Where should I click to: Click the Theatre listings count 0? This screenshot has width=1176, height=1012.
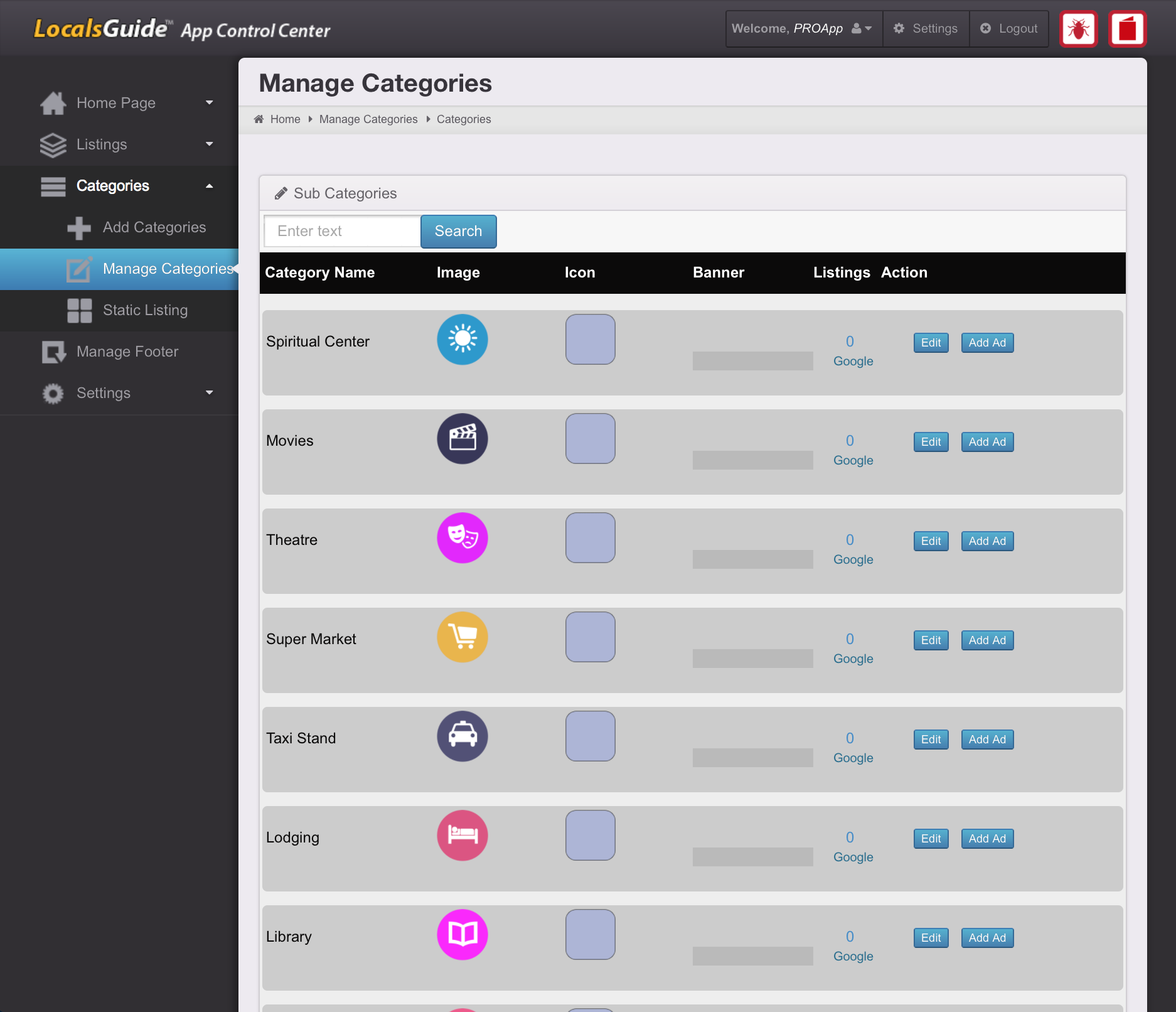point(850,541)
